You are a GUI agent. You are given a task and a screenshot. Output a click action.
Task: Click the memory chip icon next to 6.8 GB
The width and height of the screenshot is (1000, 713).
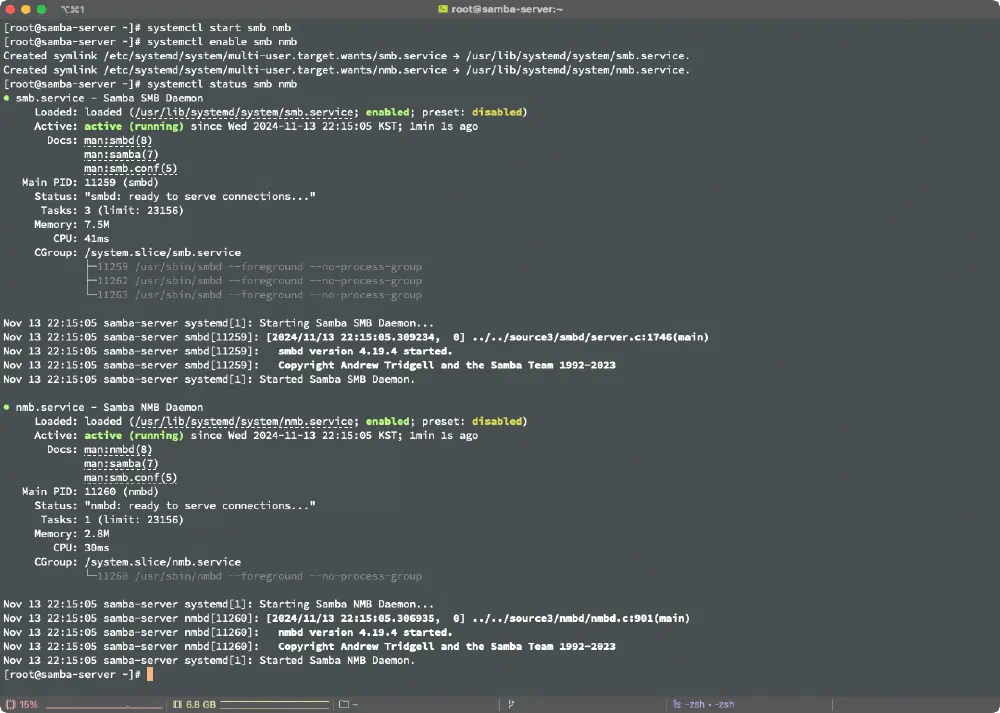(176, 704)
